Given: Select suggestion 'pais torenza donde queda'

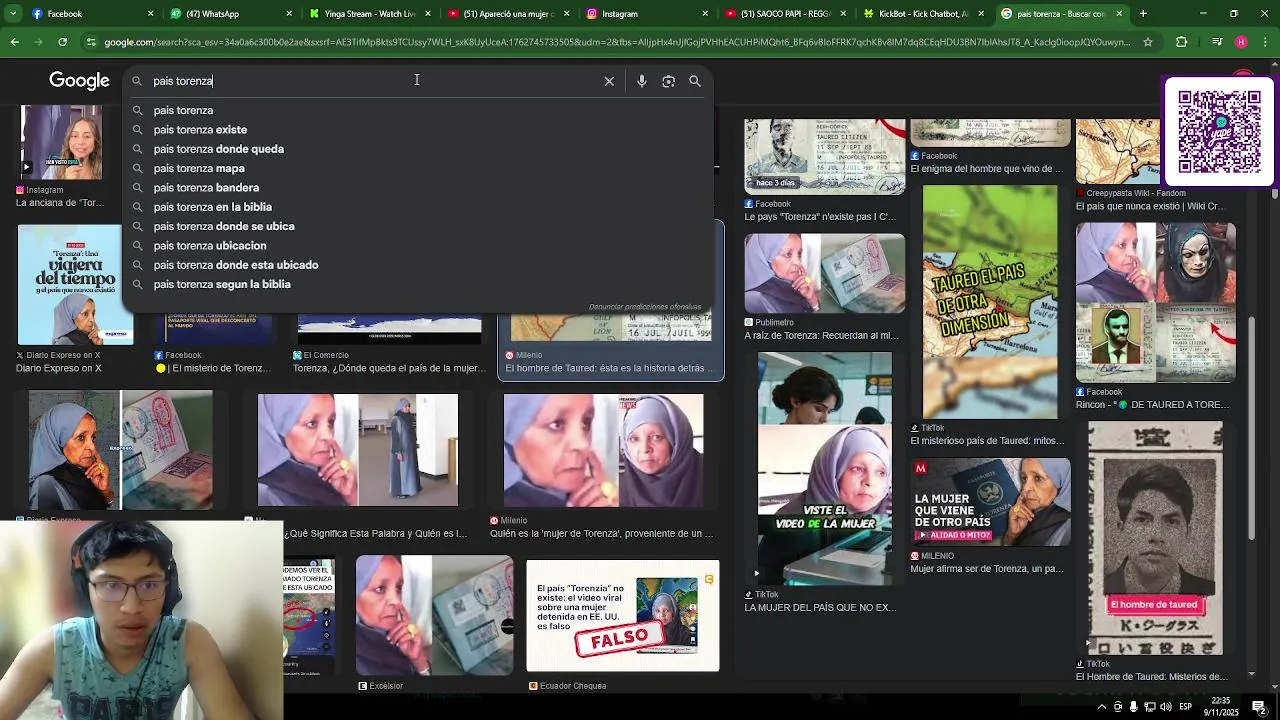Looking at the screenshot, I should pos(218,149).
